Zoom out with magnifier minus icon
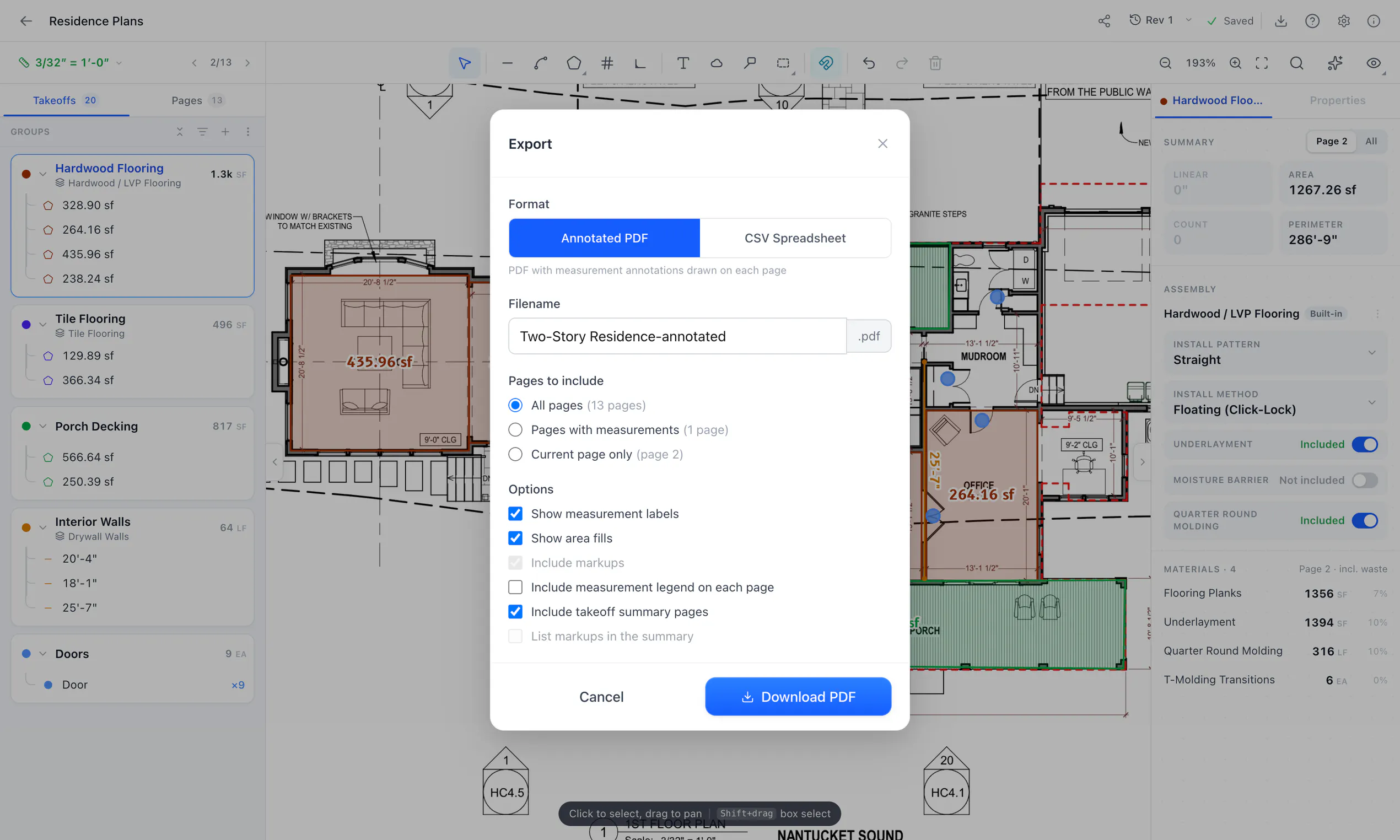 (x=1165, y=63)
